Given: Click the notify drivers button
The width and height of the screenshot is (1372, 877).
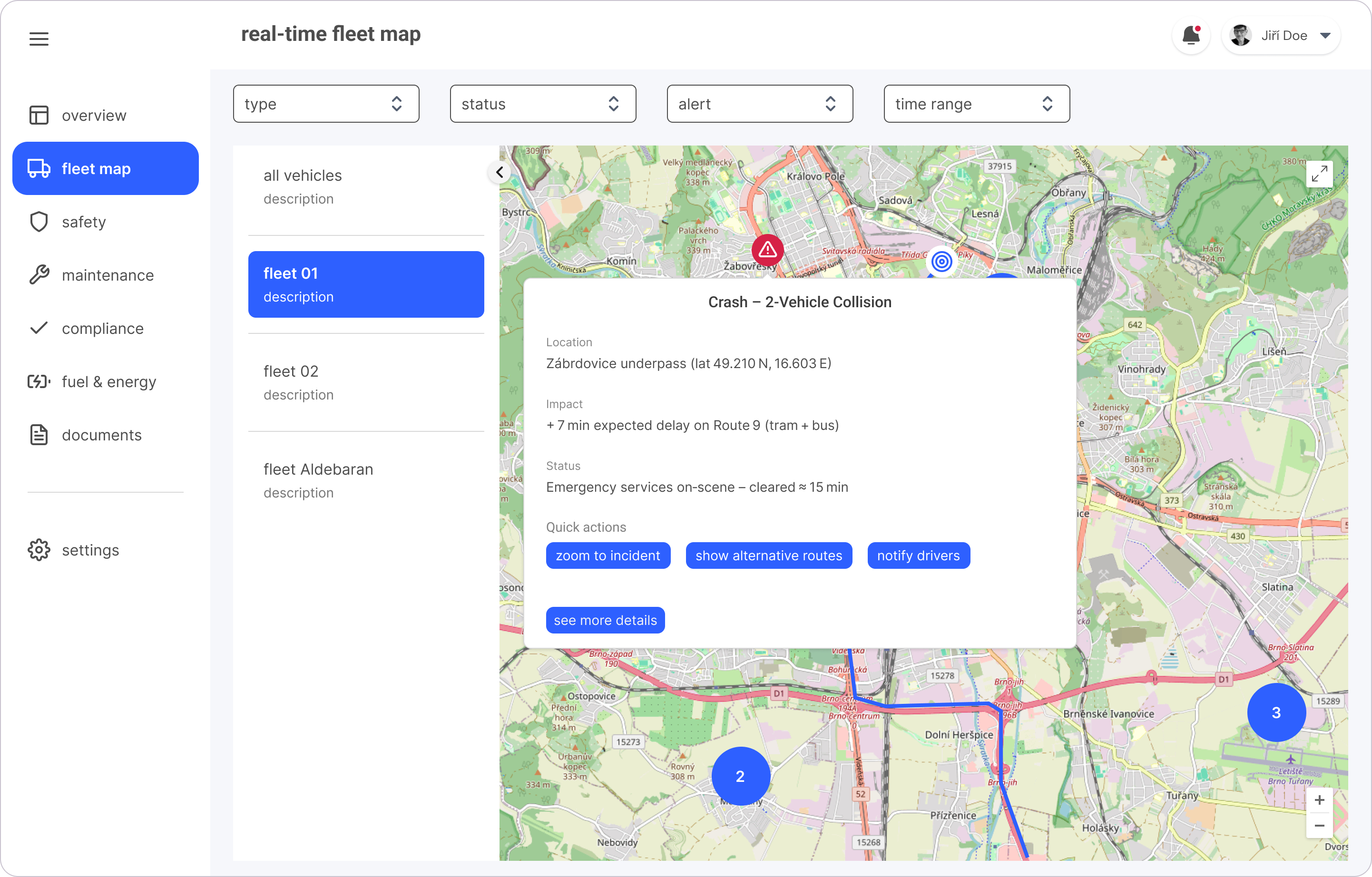Looking at the screenshot, I should [x=918, y=556].
